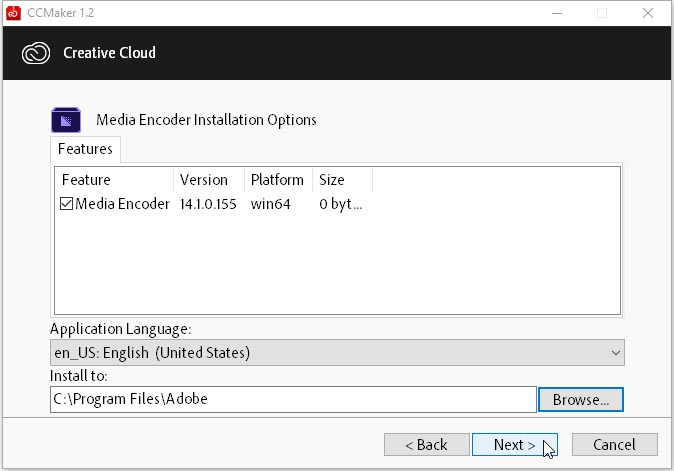The image size is (674, 471).
Task: Click the Media Encoder row label
Action: pos(122,204)
